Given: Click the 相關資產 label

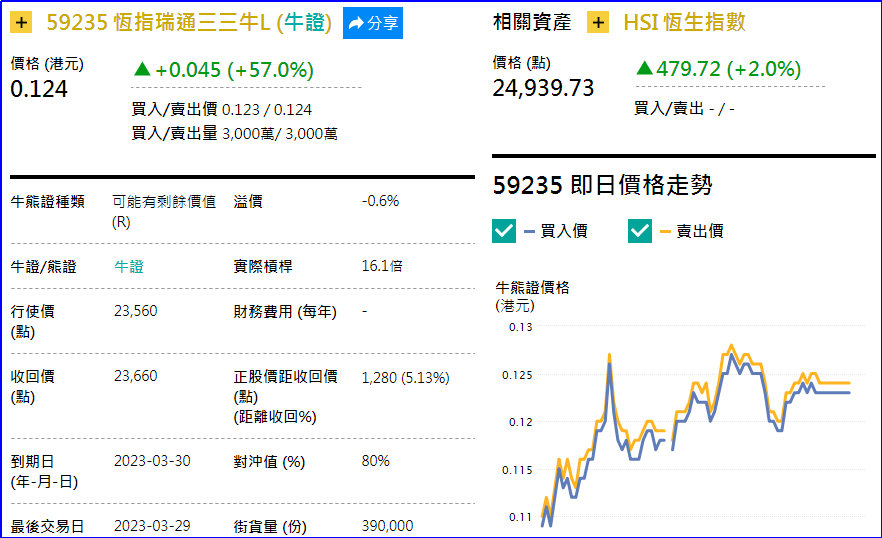Looking at the screenshot, I should click(532, 23).
